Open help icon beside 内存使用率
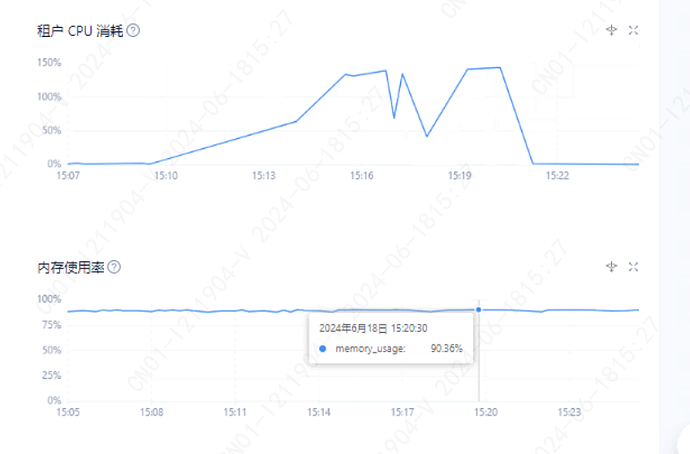 pyautogui.click(x=114, y=267)
